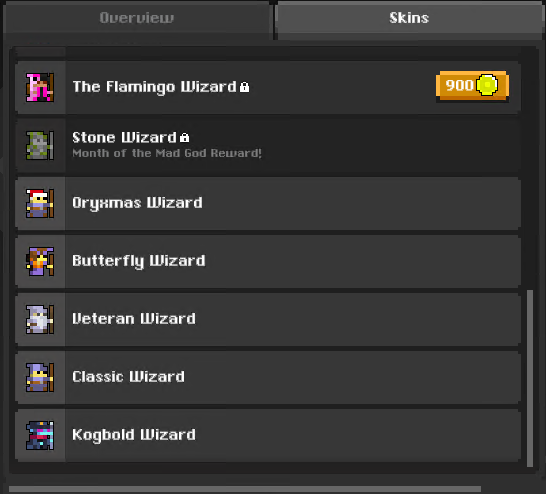Choose the Classic Wizard skin label
546x494 pixels.
tap(128, 377)
